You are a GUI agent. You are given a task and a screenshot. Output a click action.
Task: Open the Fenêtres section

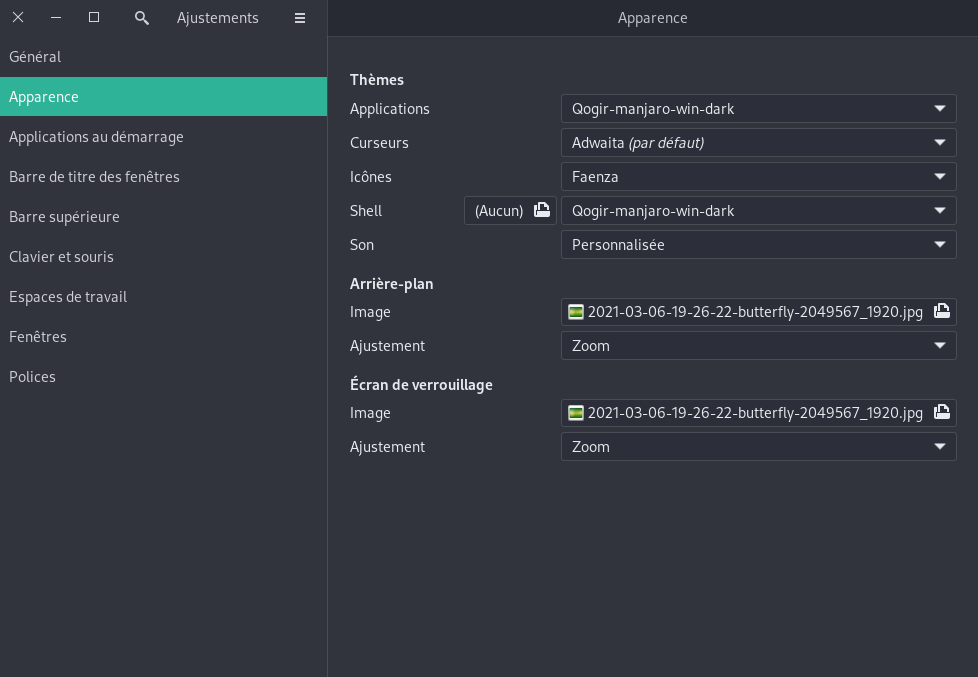click(x=163, y=336)
